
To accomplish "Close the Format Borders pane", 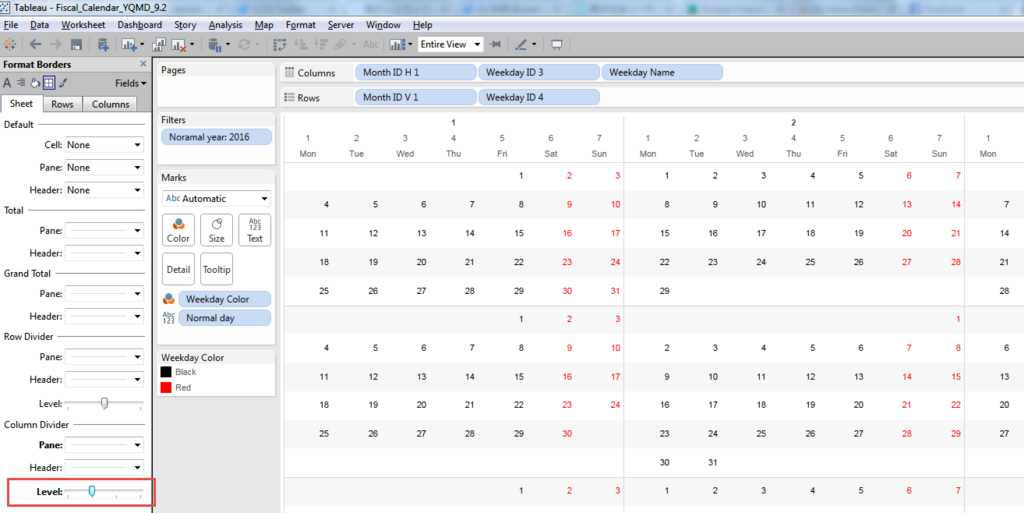I will 143,64.
